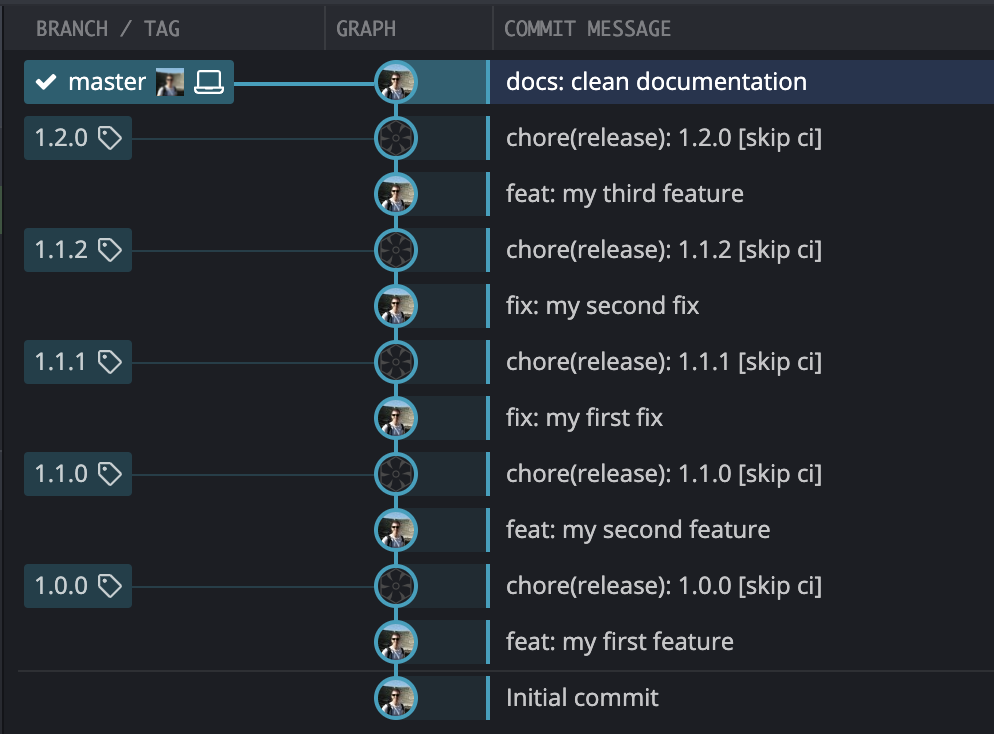
Task: Click the 1.1.0 tag icon
Action: coord(110,473)
